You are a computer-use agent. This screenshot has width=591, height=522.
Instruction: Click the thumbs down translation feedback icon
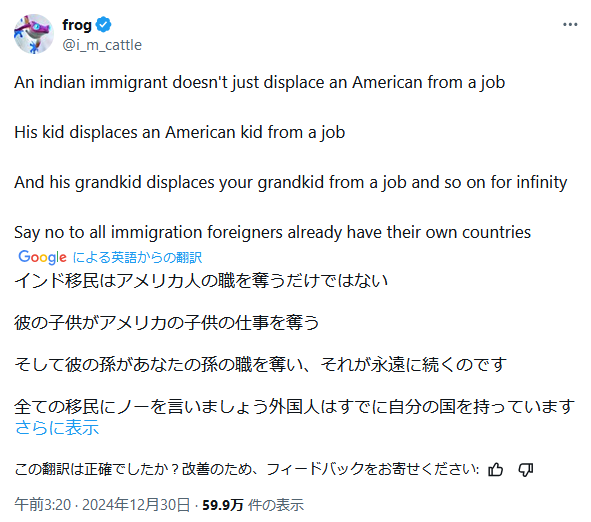(525, 470)
